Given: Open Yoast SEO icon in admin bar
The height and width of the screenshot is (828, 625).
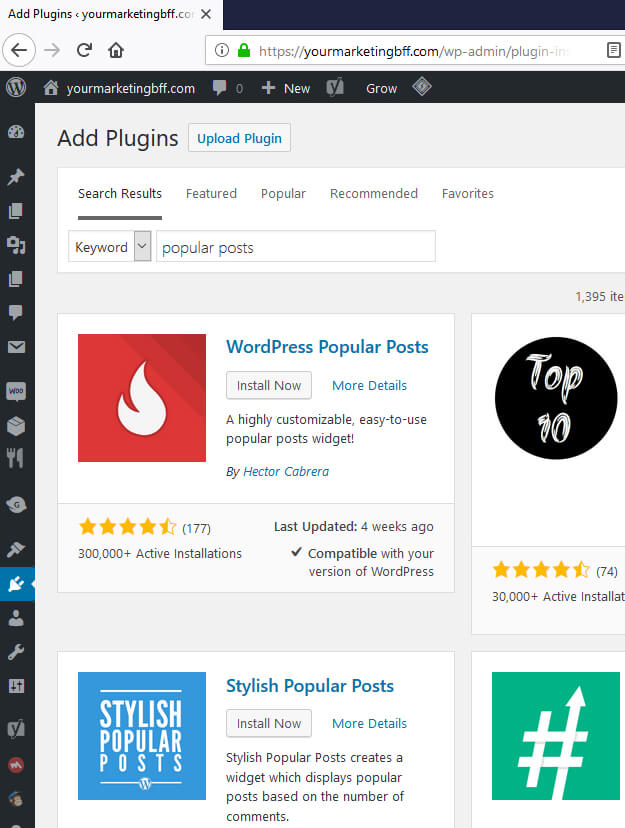Looking at the screenshot, I should click(335, 88).
